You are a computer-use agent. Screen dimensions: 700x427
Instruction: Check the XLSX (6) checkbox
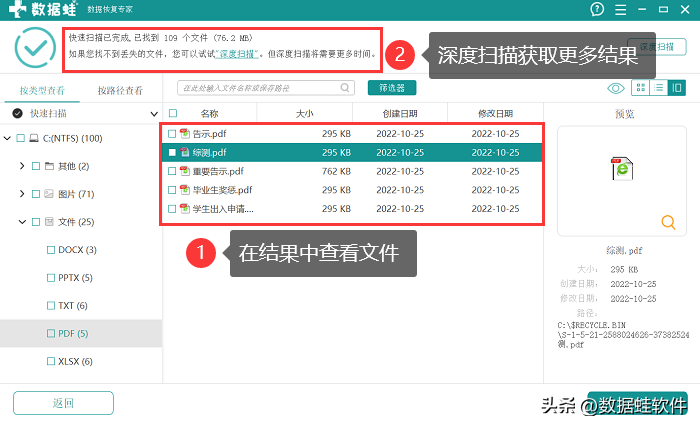click(x=51, y=361)
